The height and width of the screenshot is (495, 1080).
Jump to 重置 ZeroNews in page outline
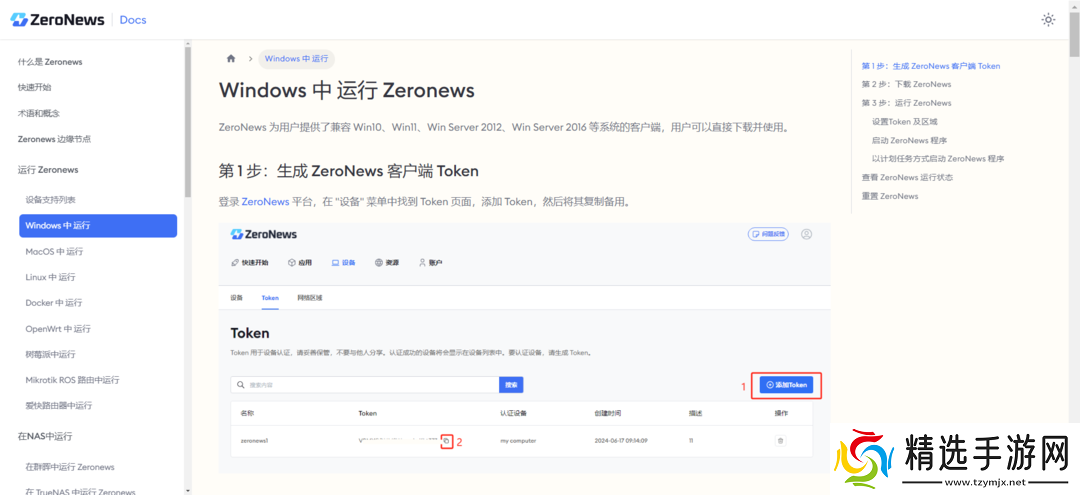pyautogui.click(x=890, y=196)
